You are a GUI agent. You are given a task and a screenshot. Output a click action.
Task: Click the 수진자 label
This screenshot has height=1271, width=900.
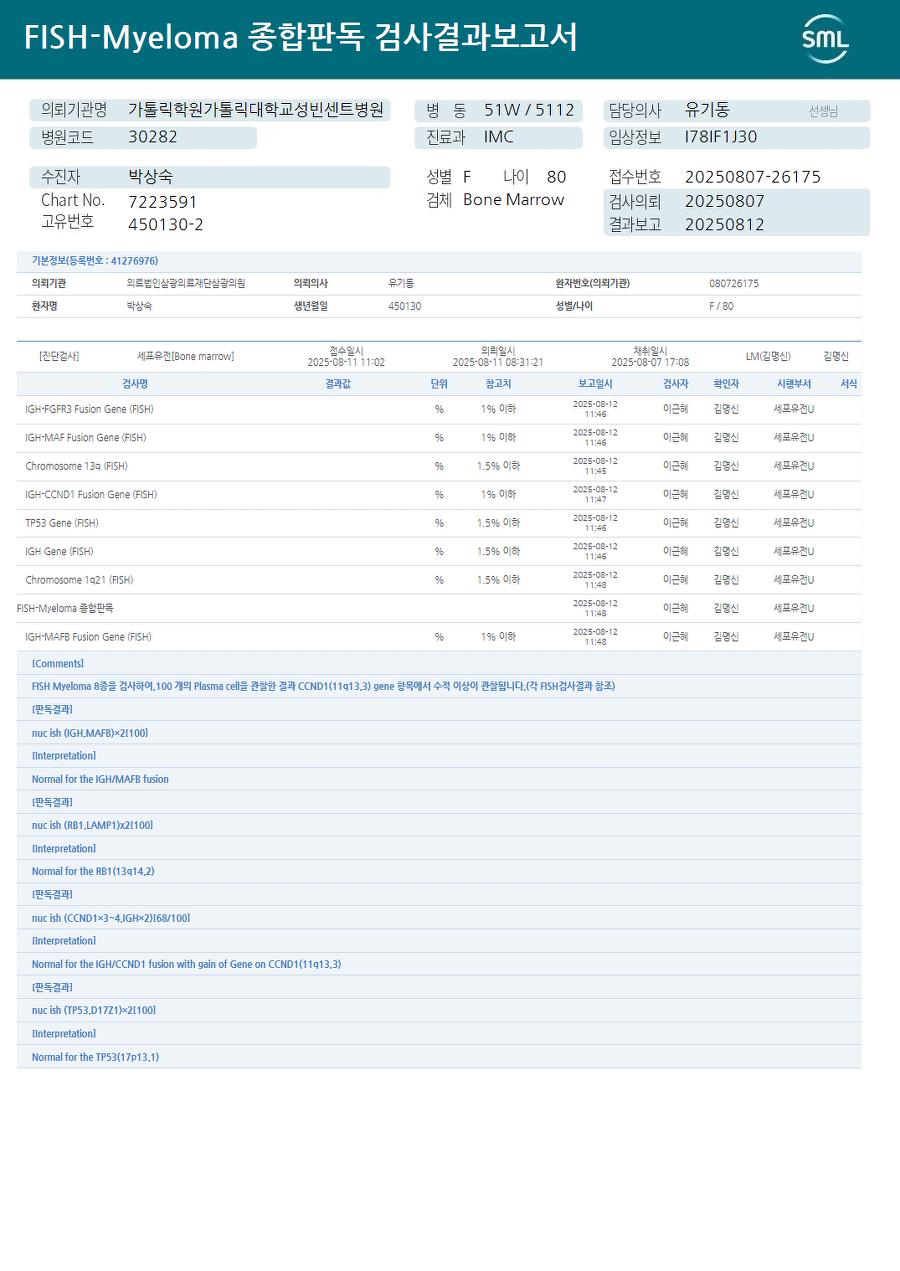click(60, 177)
